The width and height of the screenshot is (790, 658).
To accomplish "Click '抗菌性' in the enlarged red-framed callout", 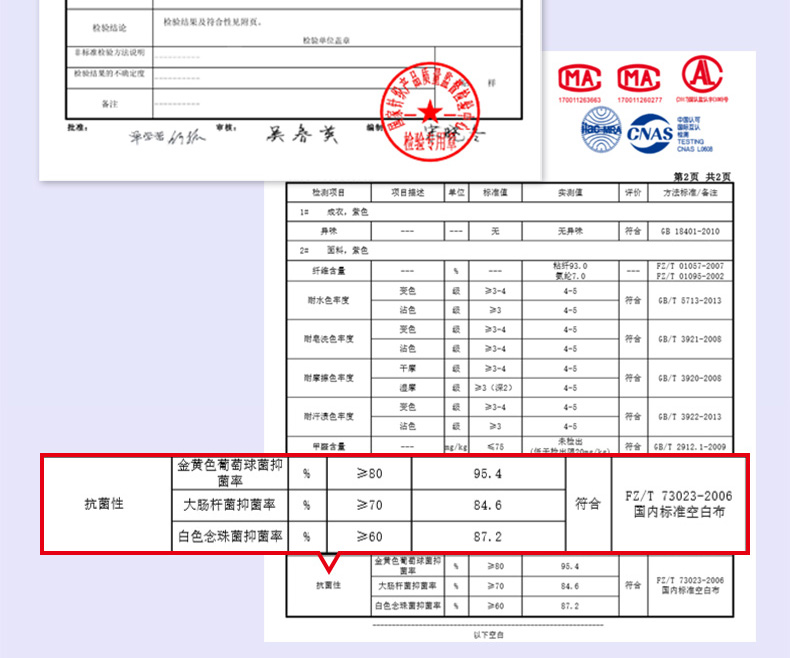I will click(104, 504).
